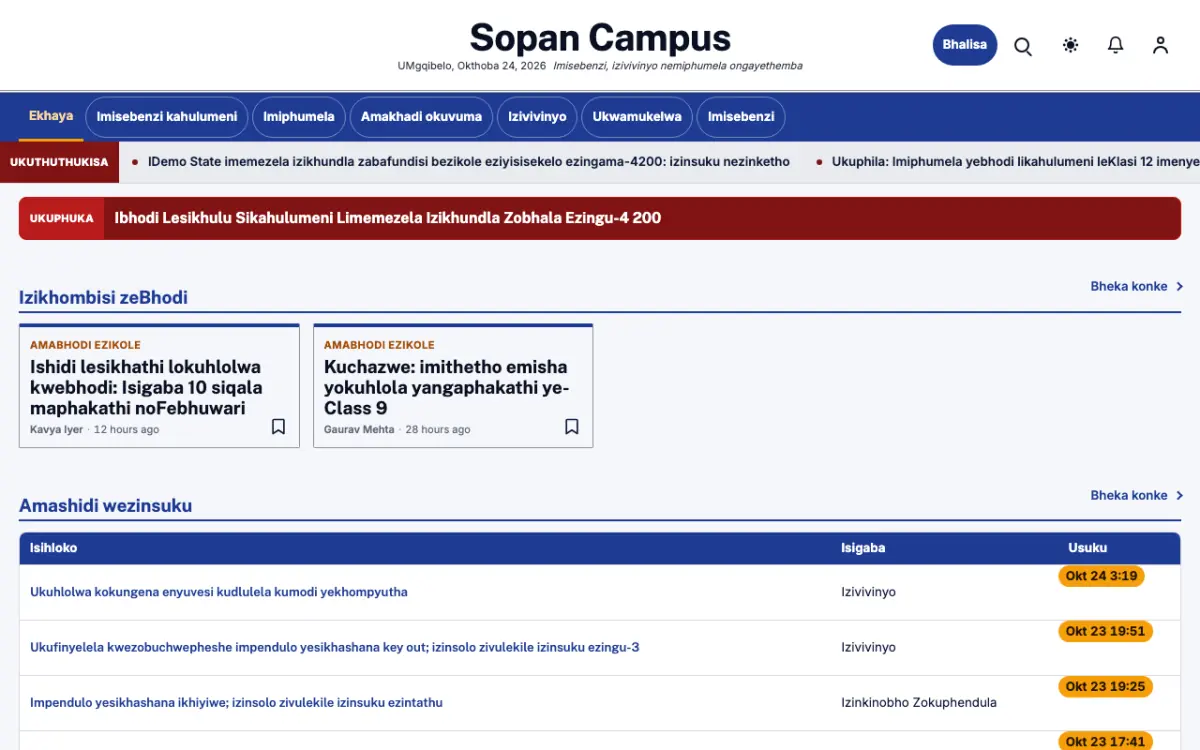This screenshot has width=1200, height=750.
Task: Click the 28 hours ago timestamp
Action: 438,430
